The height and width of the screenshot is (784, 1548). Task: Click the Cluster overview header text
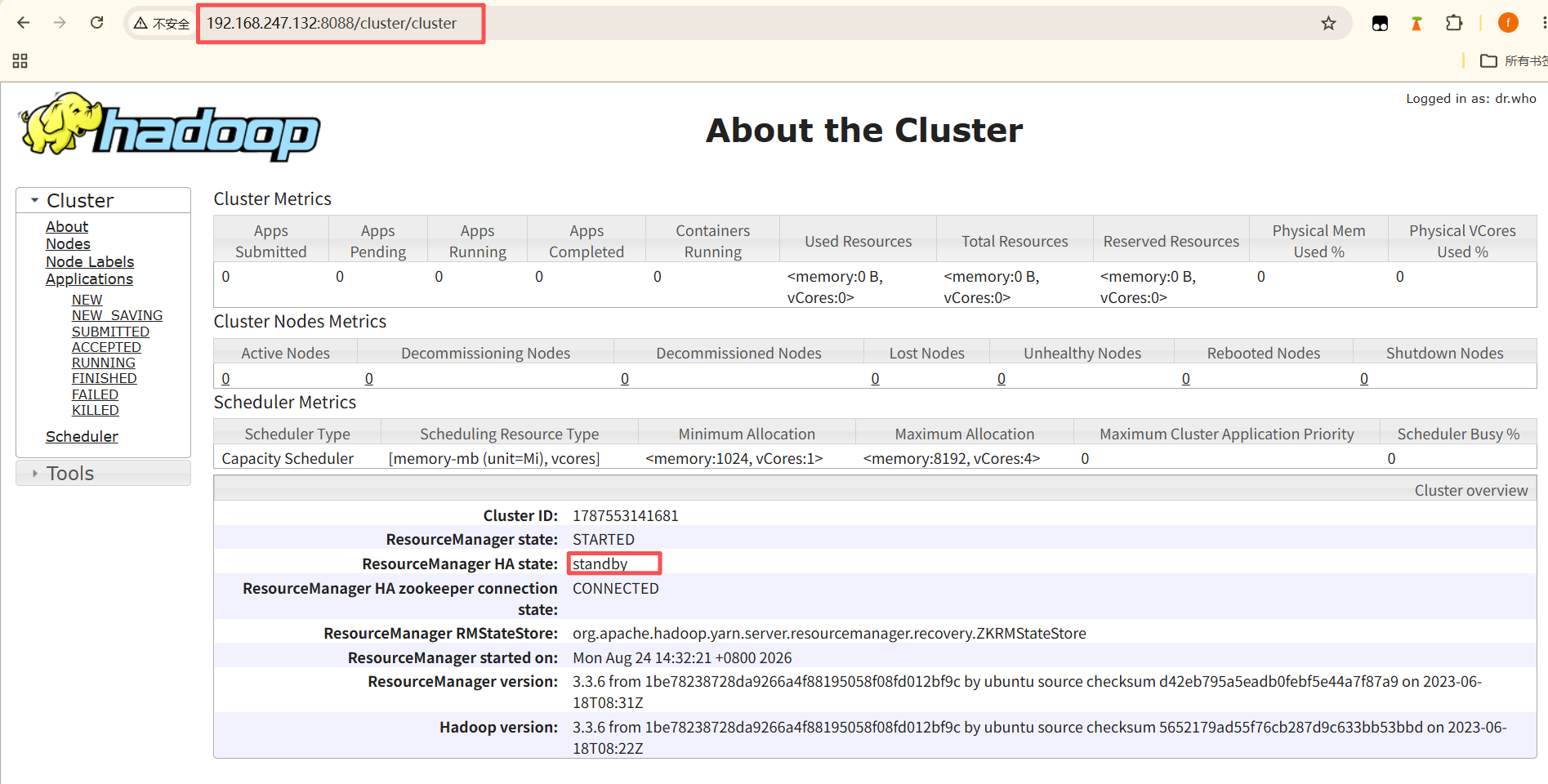click(1471, 490)
